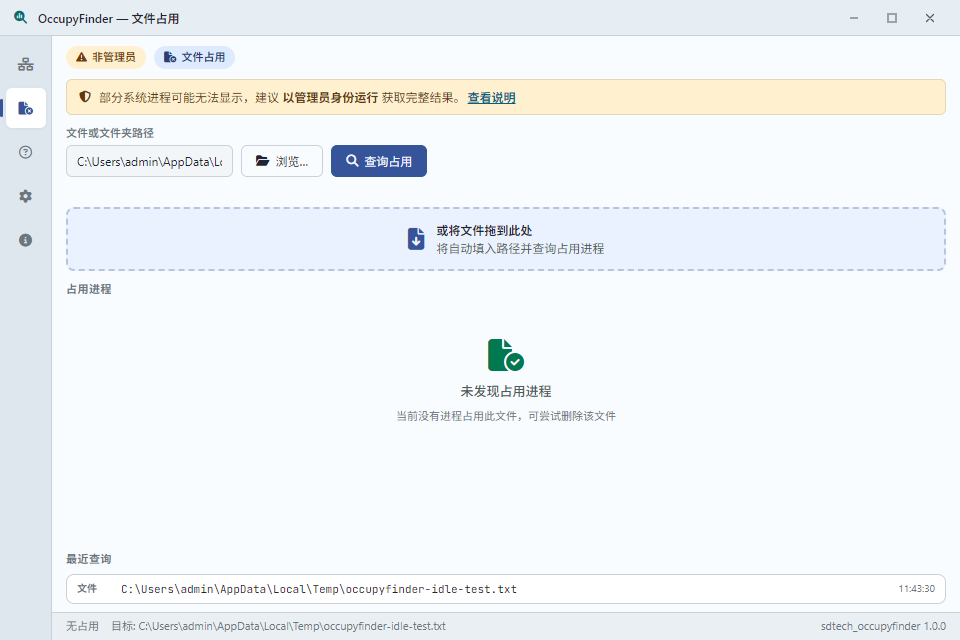The image size is (960, 640).
Task: Click the 文件占用 badge
Action: point(195,57)
